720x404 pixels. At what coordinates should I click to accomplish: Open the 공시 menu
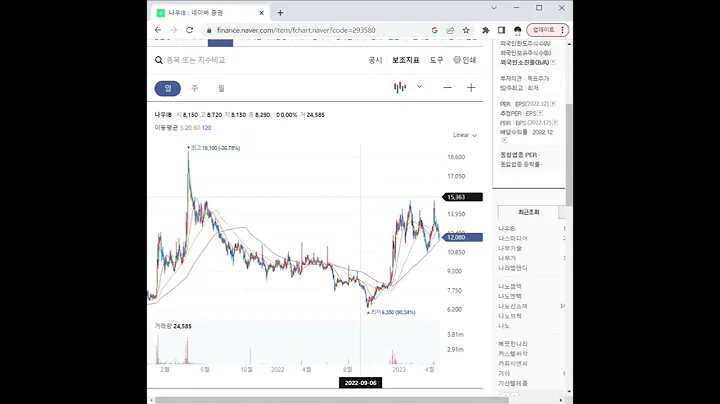point(375,60)
